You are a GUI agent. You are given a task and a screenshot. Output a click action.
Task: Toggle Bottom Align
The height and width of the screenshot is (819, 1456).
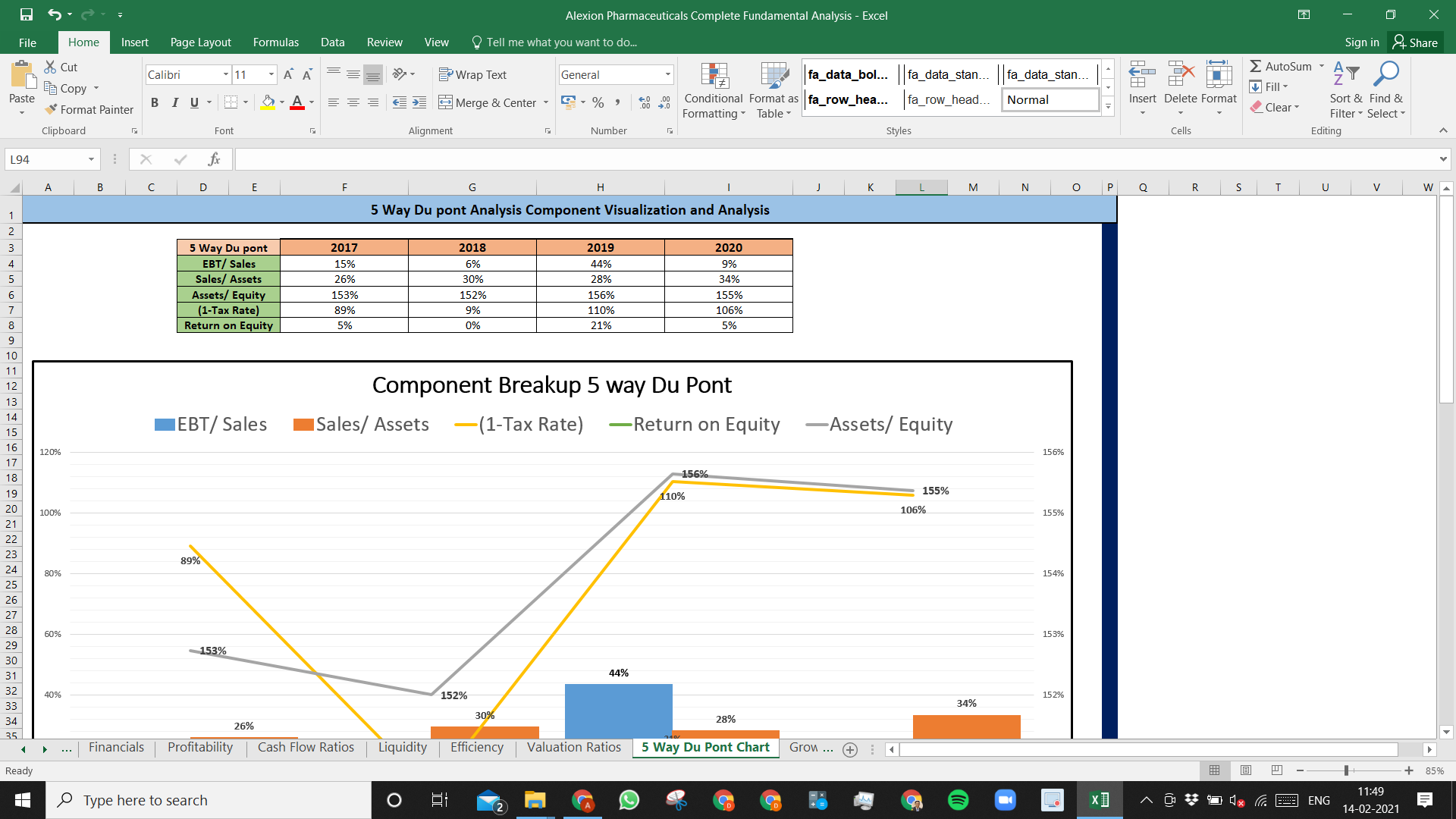click(x=373, y=74)
